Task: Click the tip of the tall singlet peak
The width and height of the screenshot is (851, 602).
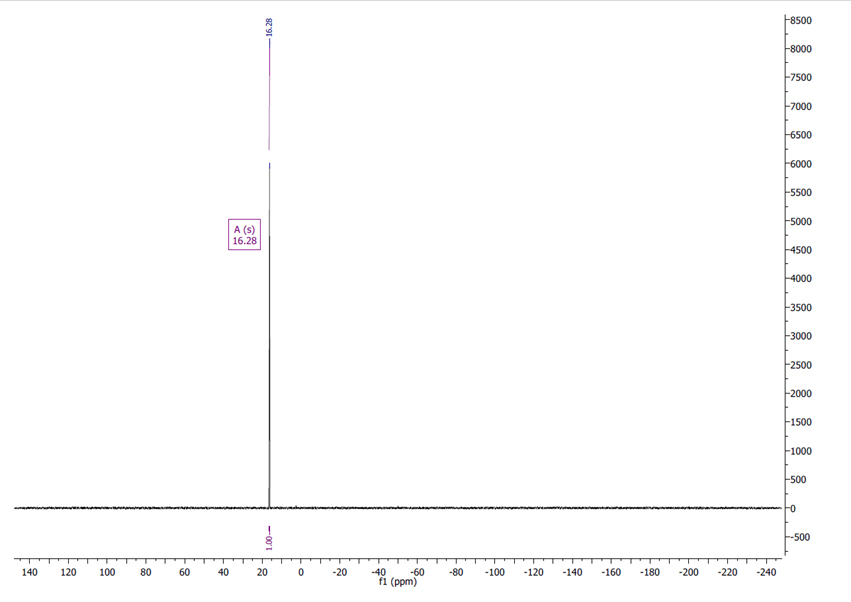Action: tap(269, 163)
